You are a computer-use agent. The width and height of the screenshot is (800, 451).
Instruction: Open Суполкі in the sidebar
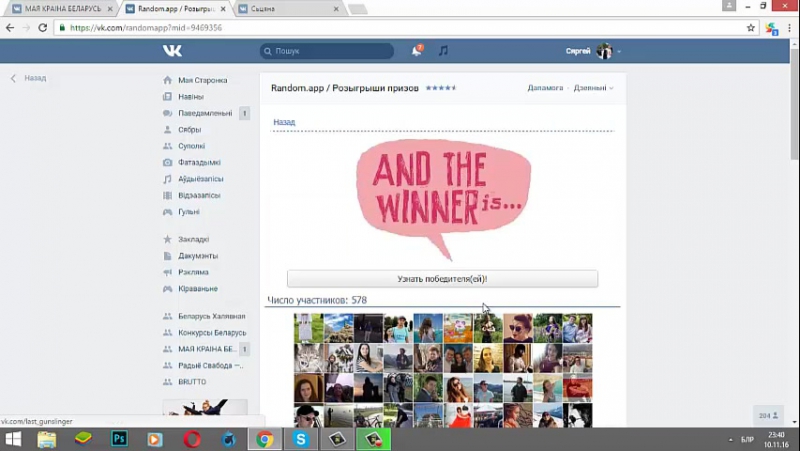191,146
